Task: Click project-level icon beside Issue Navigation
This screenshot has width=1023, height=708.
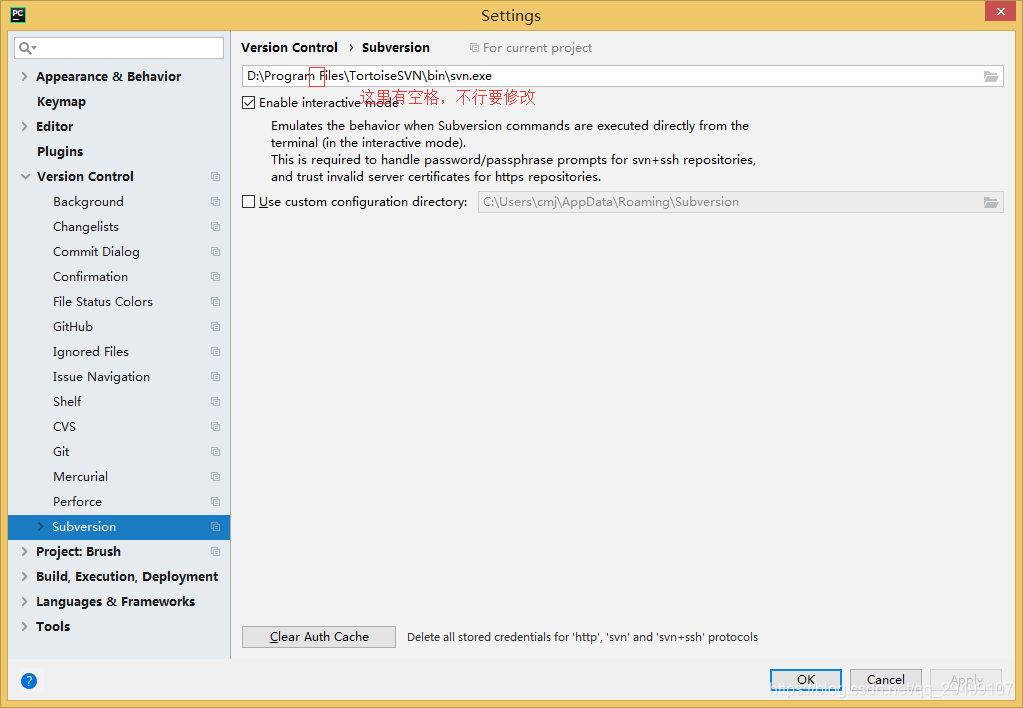Action: click(x=215, y=377)
